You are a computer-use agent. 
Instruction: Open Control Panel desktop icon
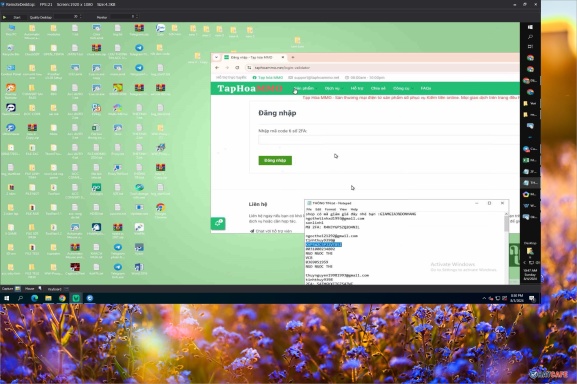click(x=11, y=70)
